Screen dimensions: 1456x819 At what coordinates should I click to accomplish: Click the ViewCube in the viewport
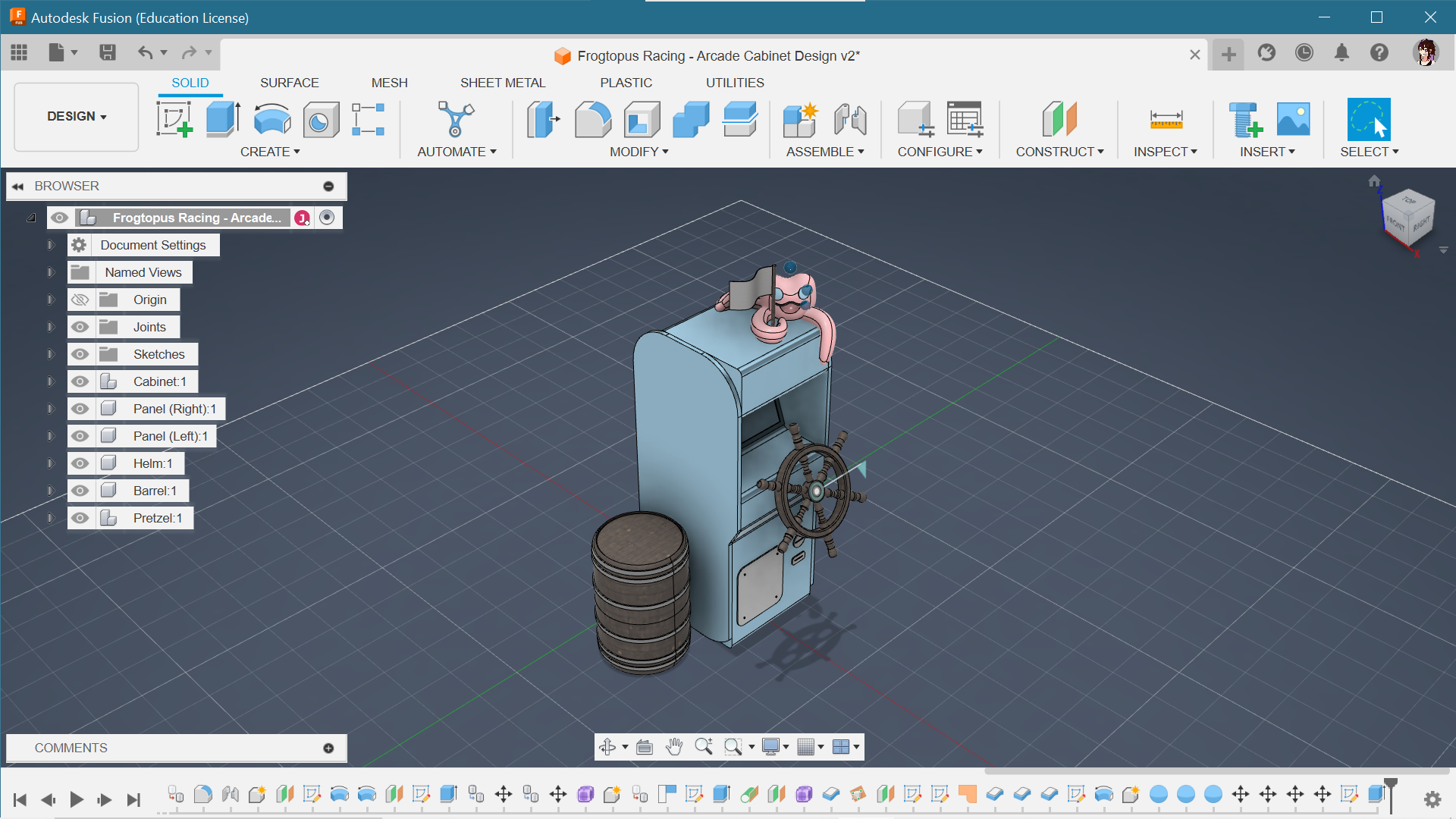click(1408, 218)
